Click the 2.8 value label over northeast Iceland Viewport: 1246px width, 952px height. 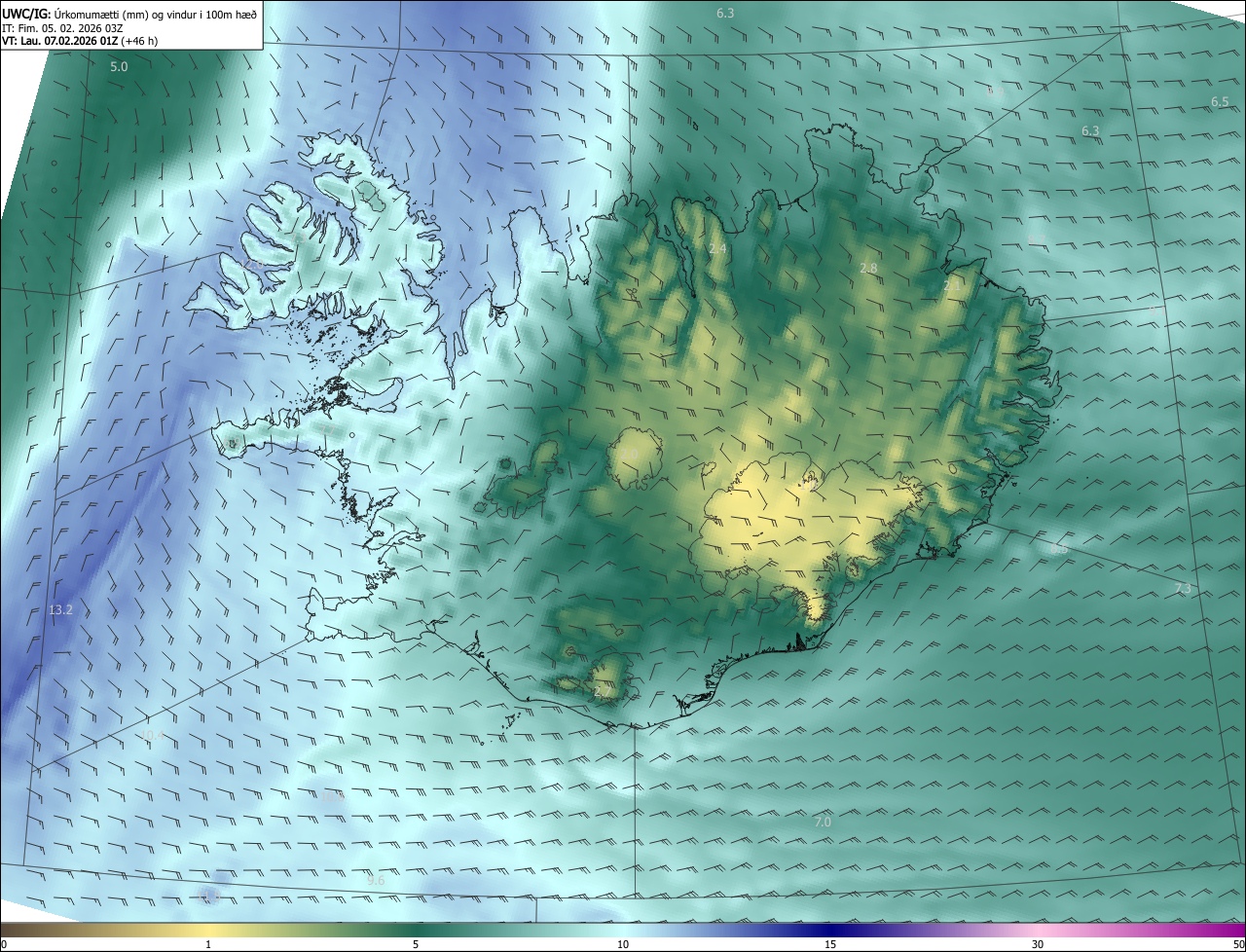(x=868, y=268)
